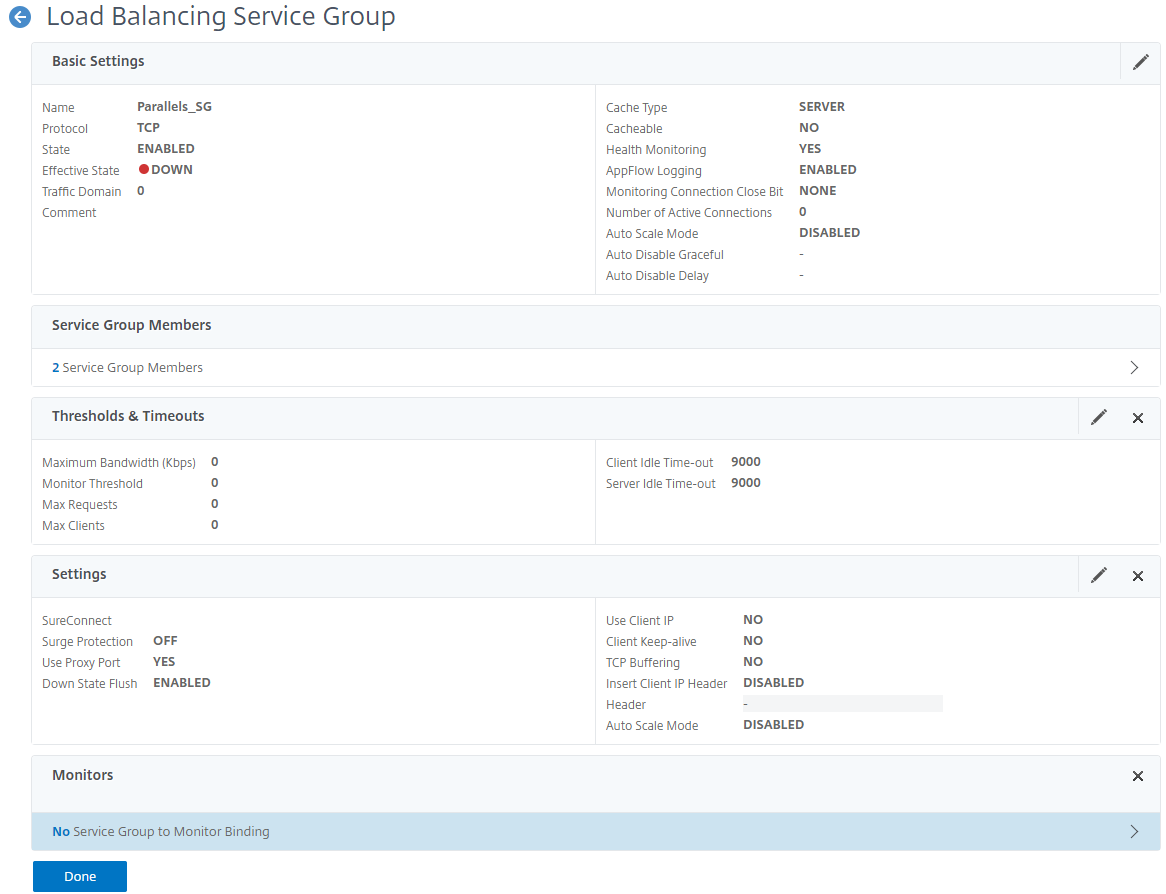Open the monitor binding row's chevron arrow
Viewport: 1166px width, 894px height.
[1134, 831]
